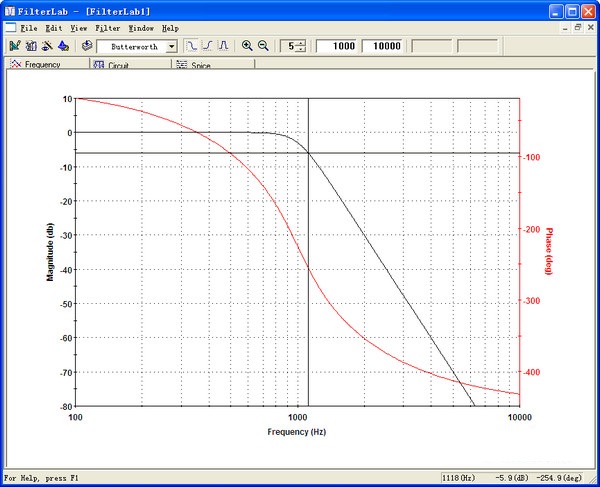Open the Butterworth approximation dropdown

point(172,47)
